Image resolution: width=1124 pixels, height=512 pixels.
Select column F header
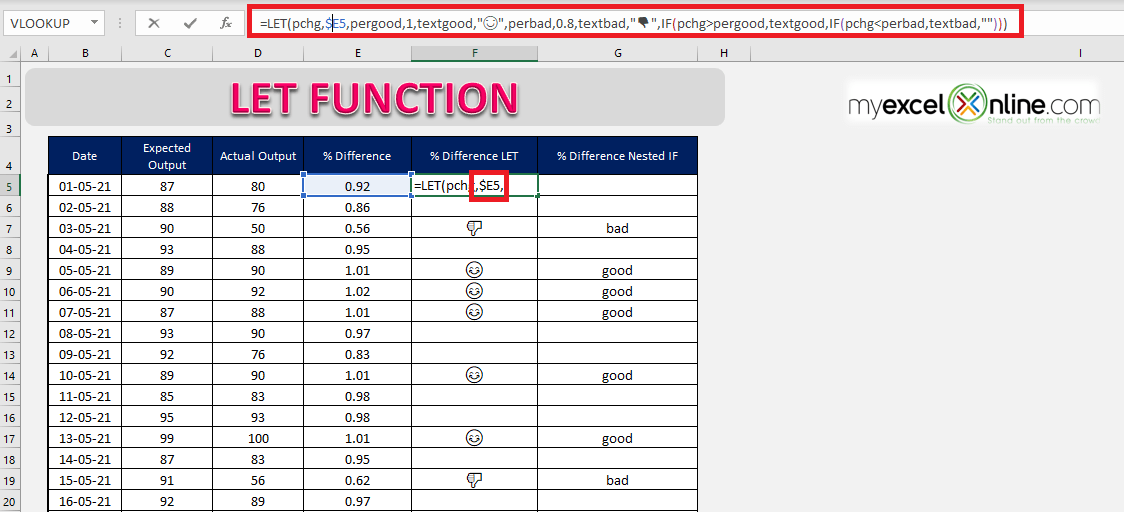(x=475, y=54)
